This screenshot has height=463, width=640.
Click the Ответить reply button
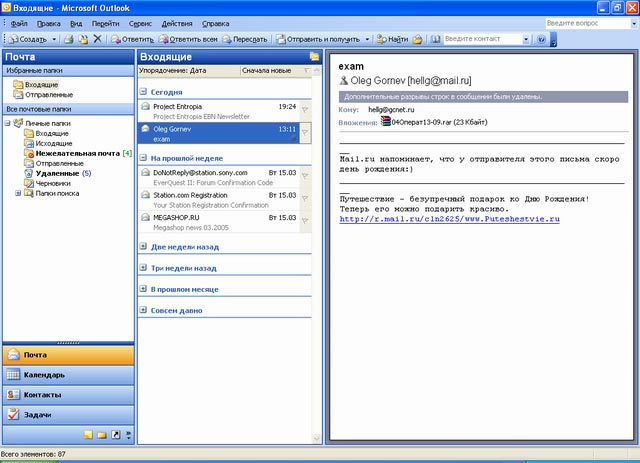pos(133,39)
